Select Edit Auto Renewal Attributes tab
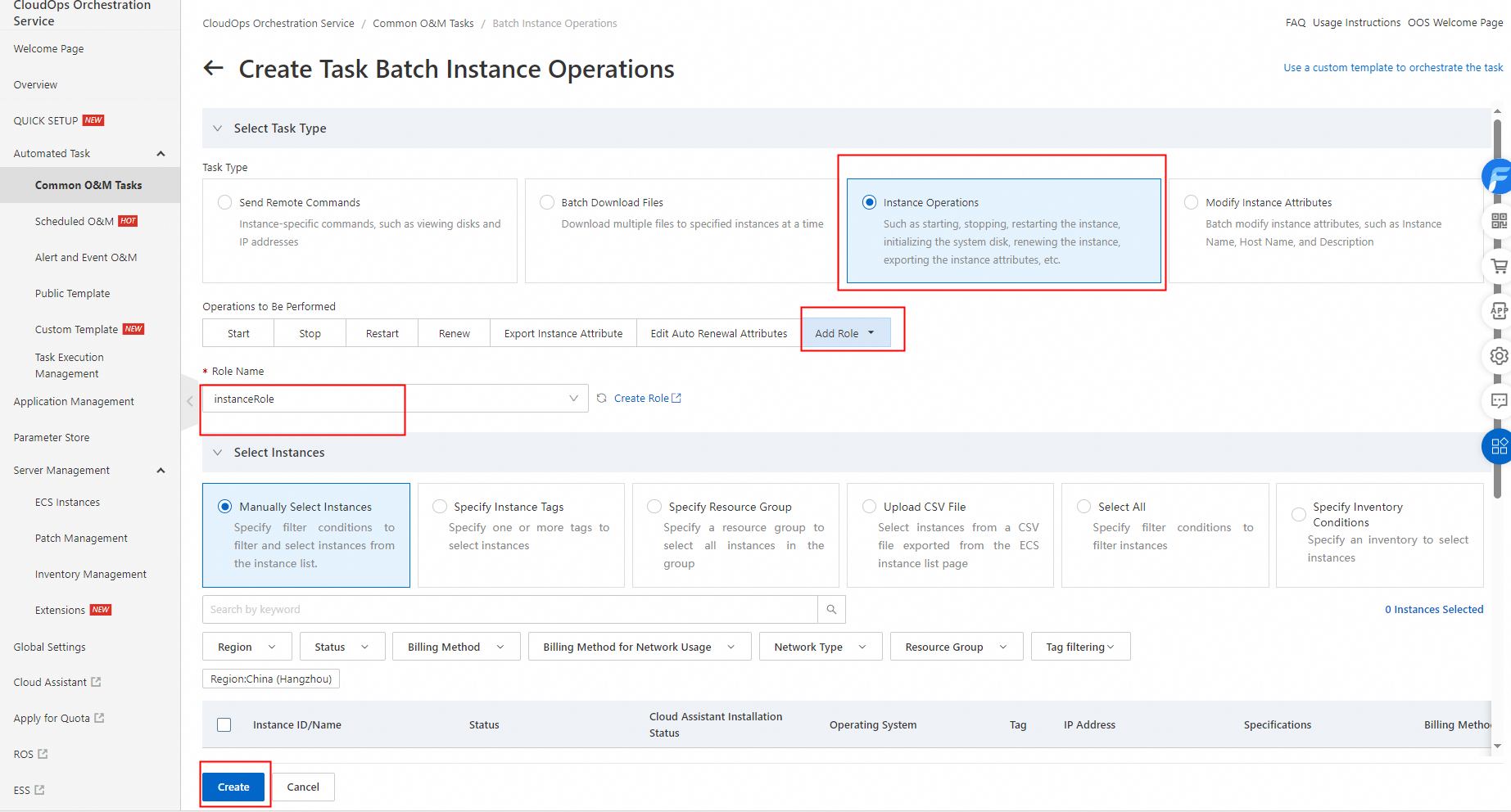Viewport: 1511px width, 812px height. [719, 333]
